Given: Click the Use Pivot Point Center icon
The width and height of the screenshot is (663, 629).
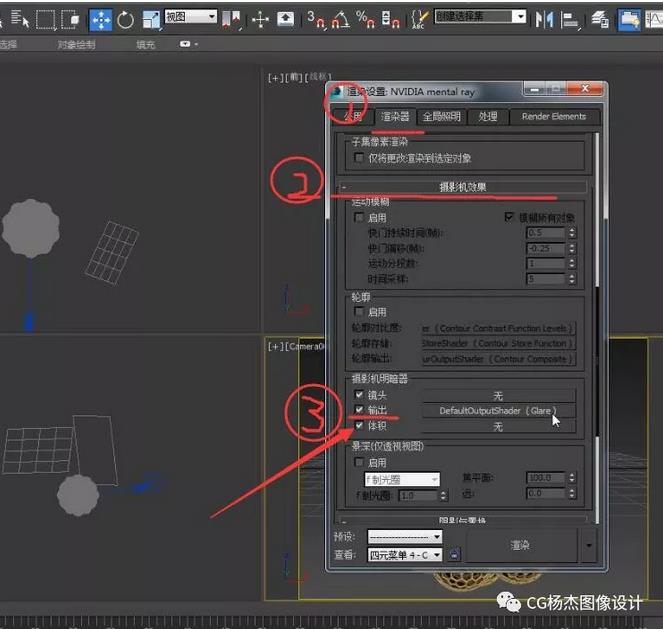Looking at the screenshot, I should 232,20.
